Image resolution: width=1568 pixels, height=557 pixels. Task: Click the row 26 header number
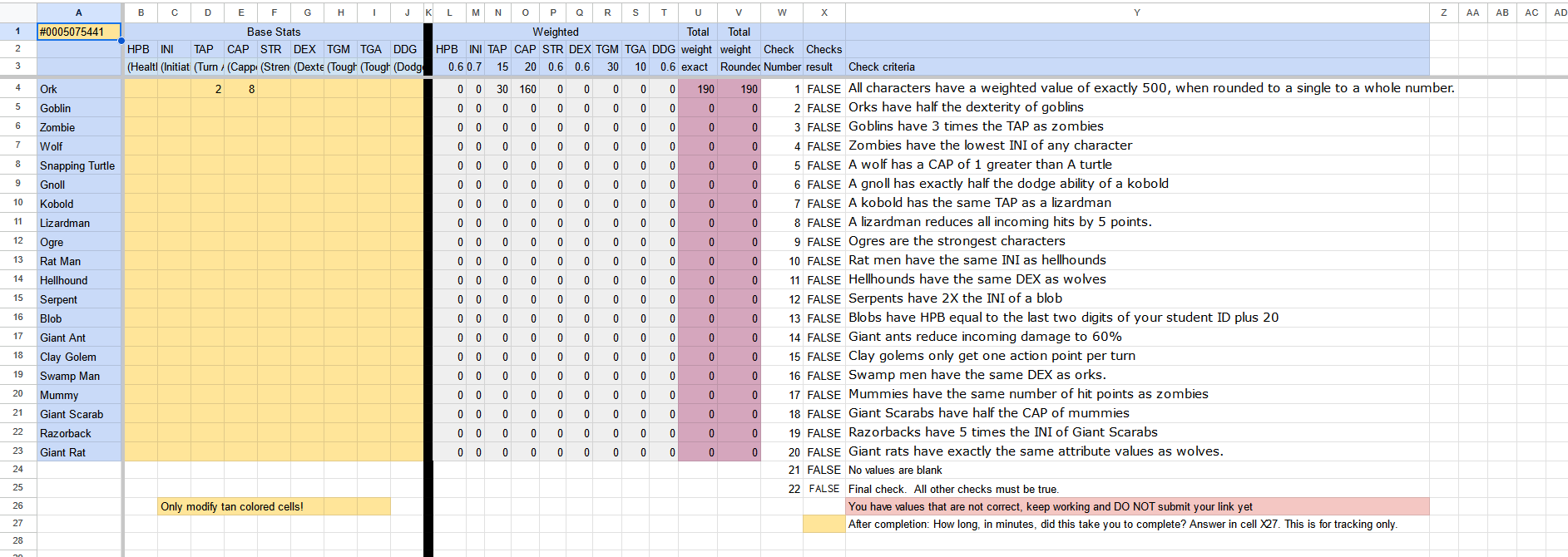tap(17, 505)
